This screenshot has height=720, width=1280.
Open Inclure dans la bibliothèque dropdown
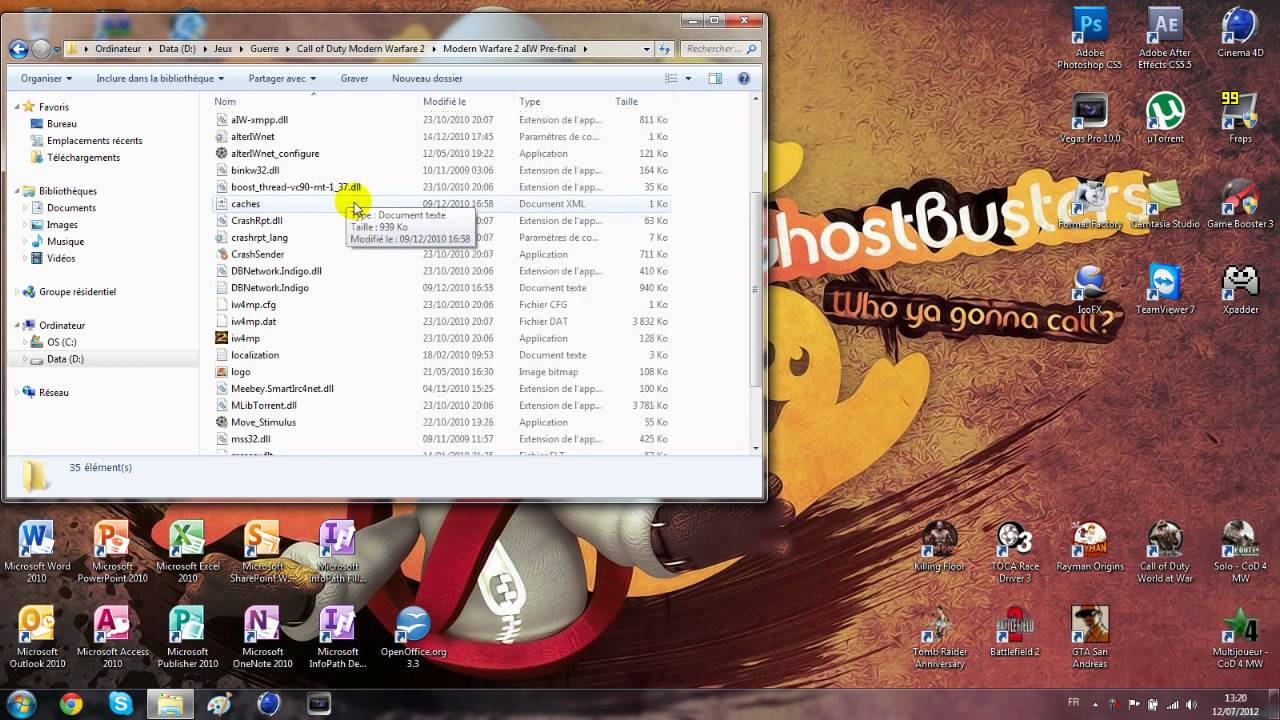160,78
